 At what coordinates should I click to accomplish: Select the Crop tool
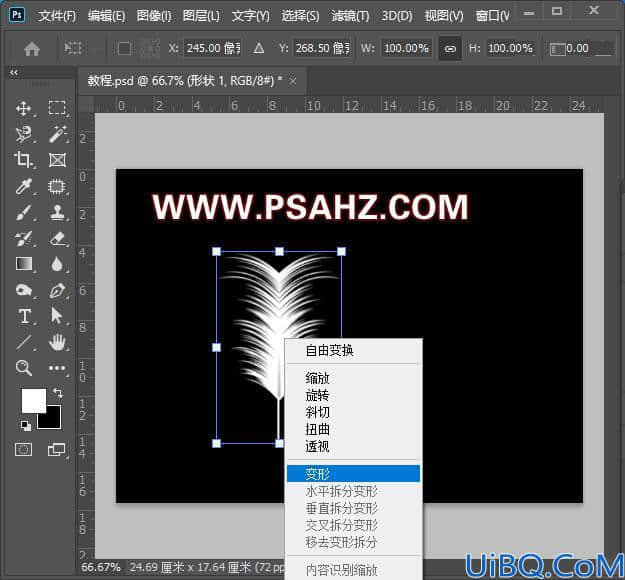tap(23, 160)
